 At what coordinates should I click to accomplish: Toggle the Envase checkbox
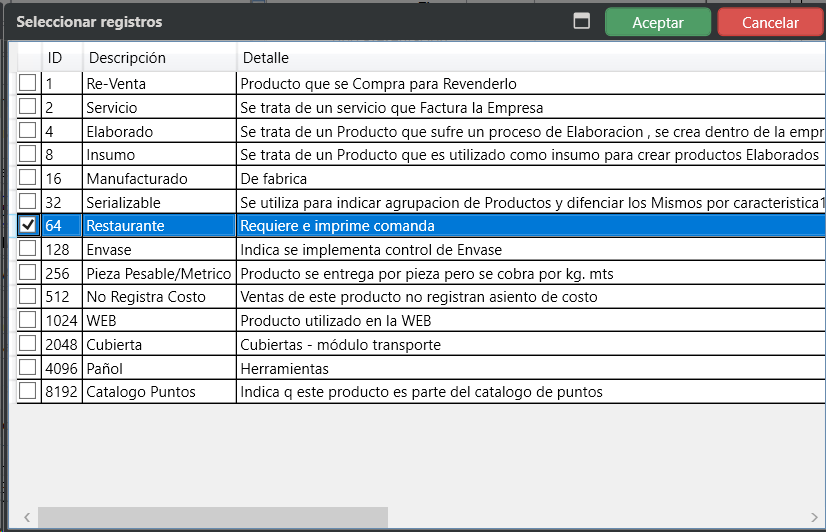pos(28,249)
